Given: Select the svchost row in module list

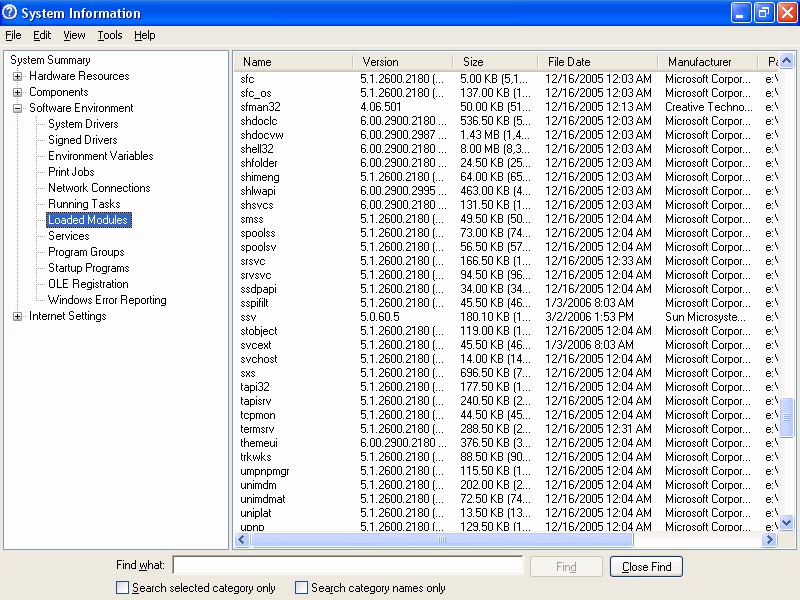Looking at the screenshot, I should click(259, 359).
